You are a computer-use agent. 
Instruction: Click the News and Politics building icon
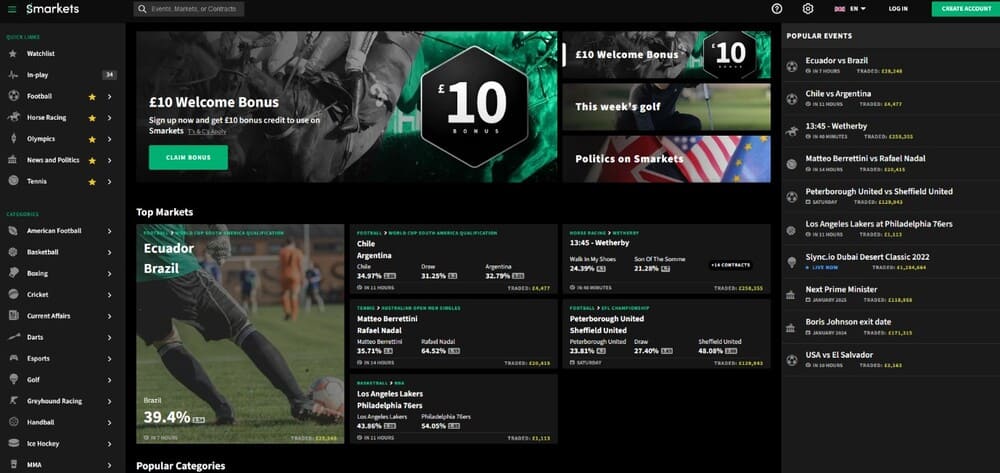coord(13,160)
